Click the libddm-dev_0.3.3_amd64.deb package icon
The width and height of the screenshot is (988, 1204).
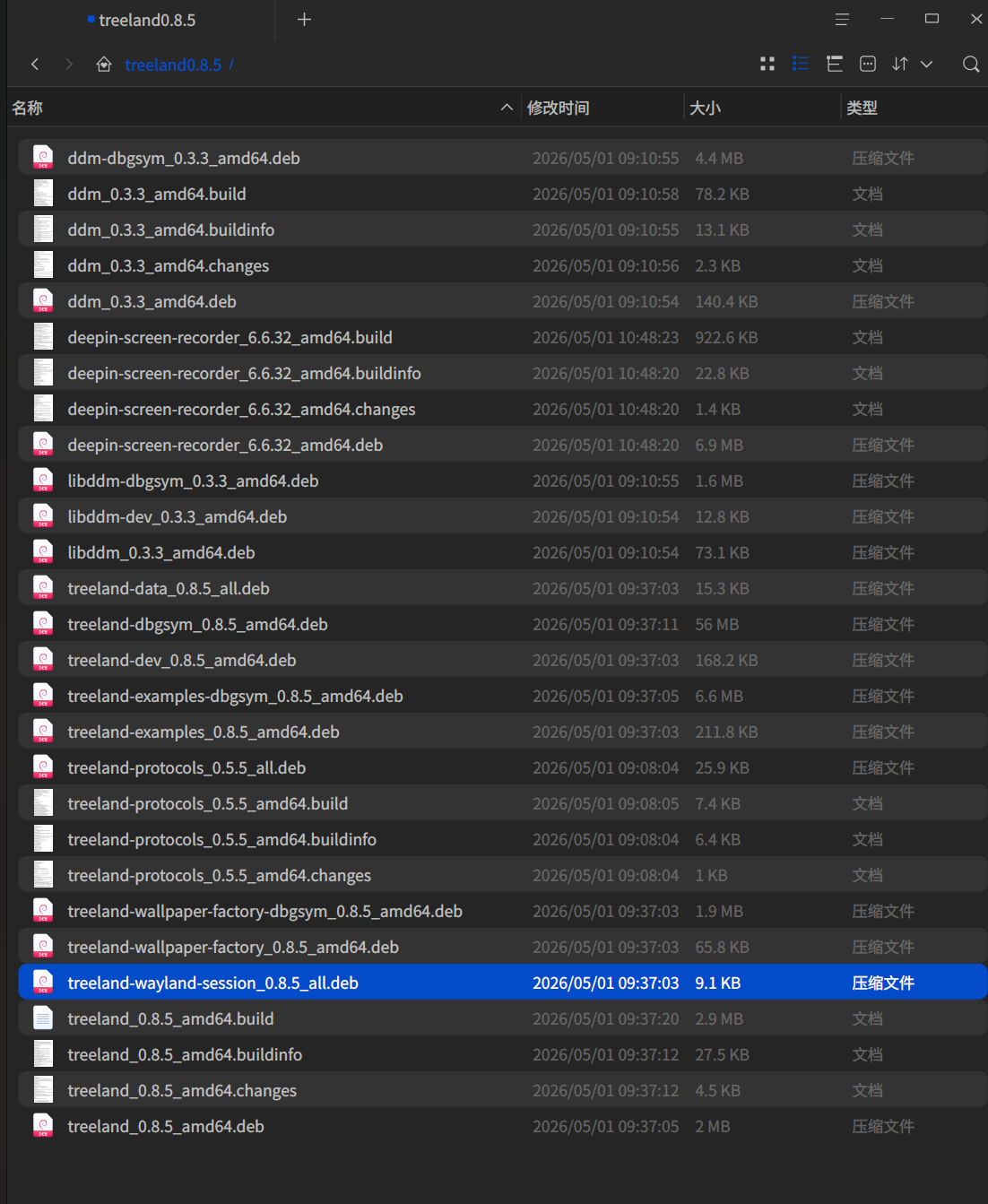(x=43, y=515)
